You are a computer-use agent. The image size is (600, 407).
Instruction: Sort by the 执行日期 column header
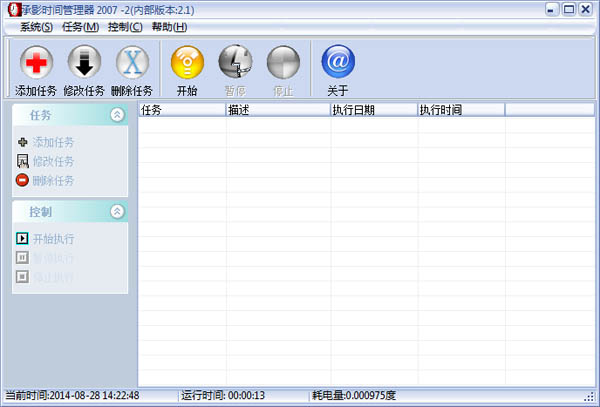(374, 110)
